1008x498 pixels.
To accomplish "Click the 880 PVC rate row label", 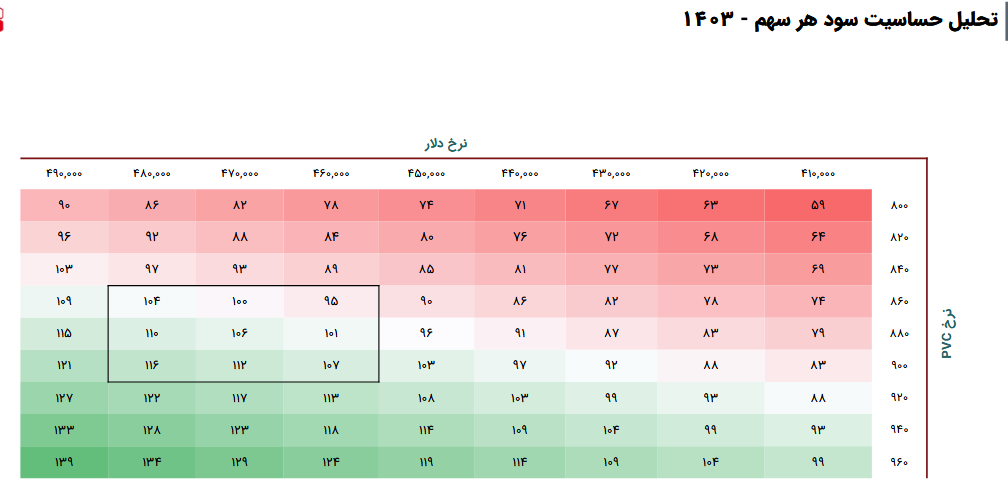I will (899, 333).
